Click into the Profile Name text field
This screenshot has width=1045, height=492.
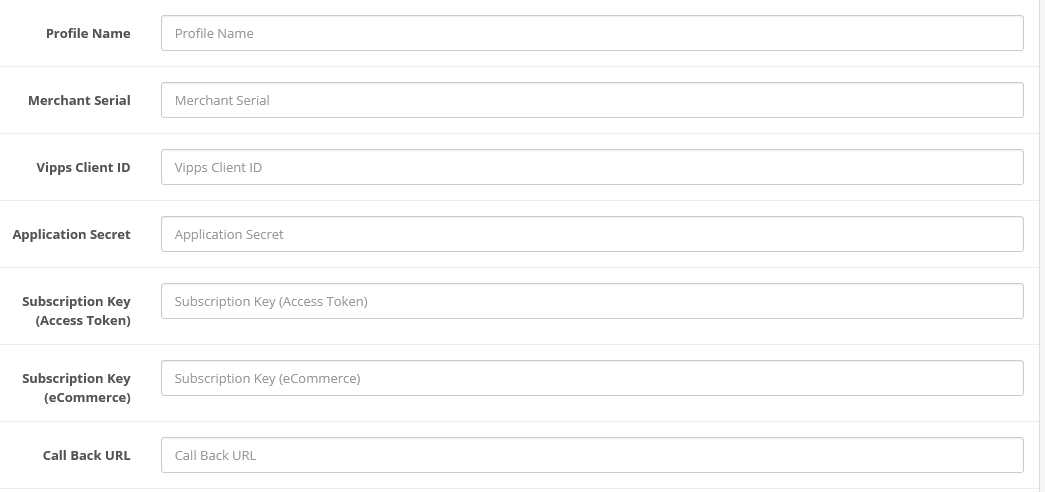[592, 33]
